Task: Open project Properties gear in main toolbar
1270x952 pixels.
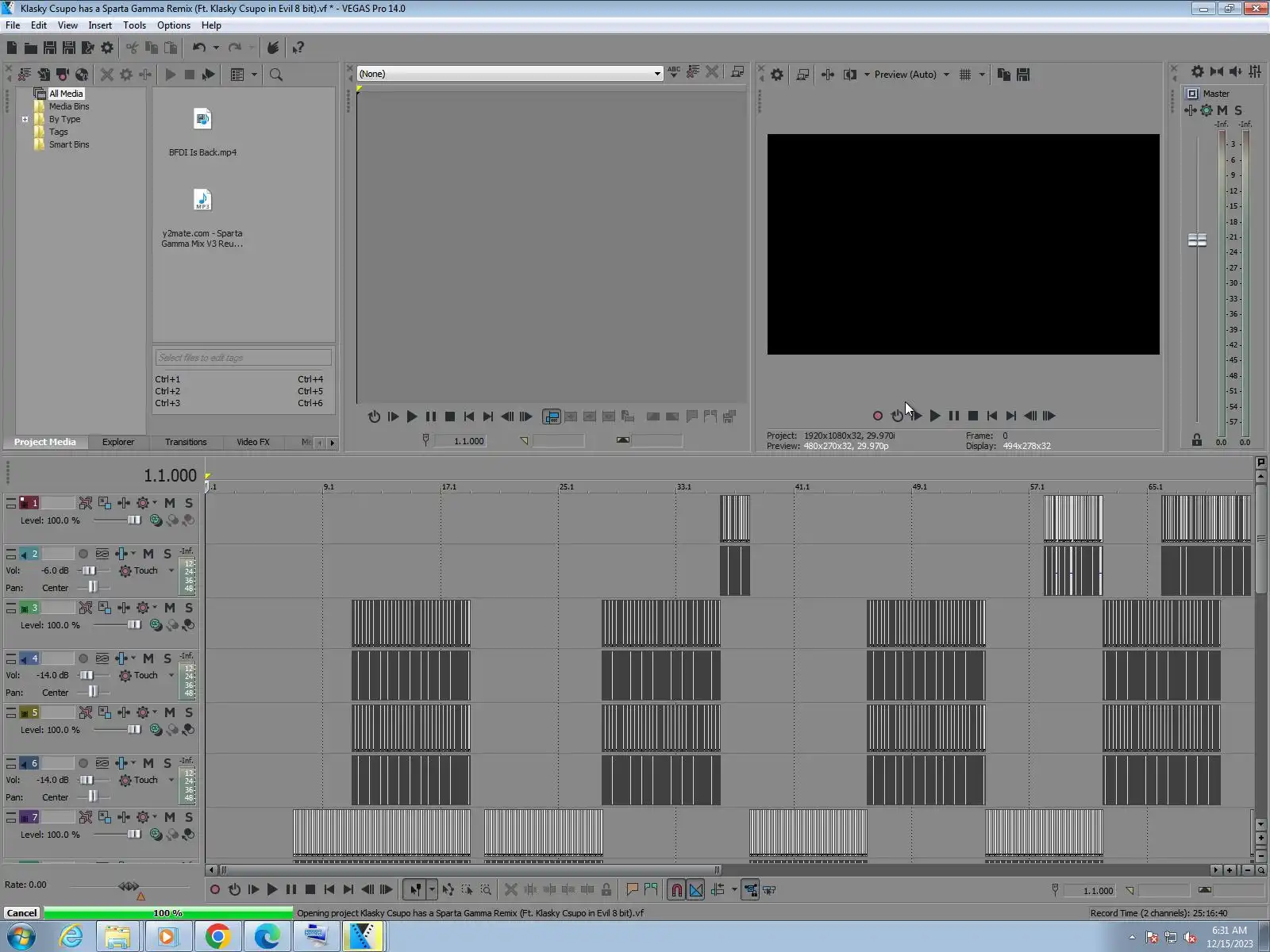Action: point(107,48)
